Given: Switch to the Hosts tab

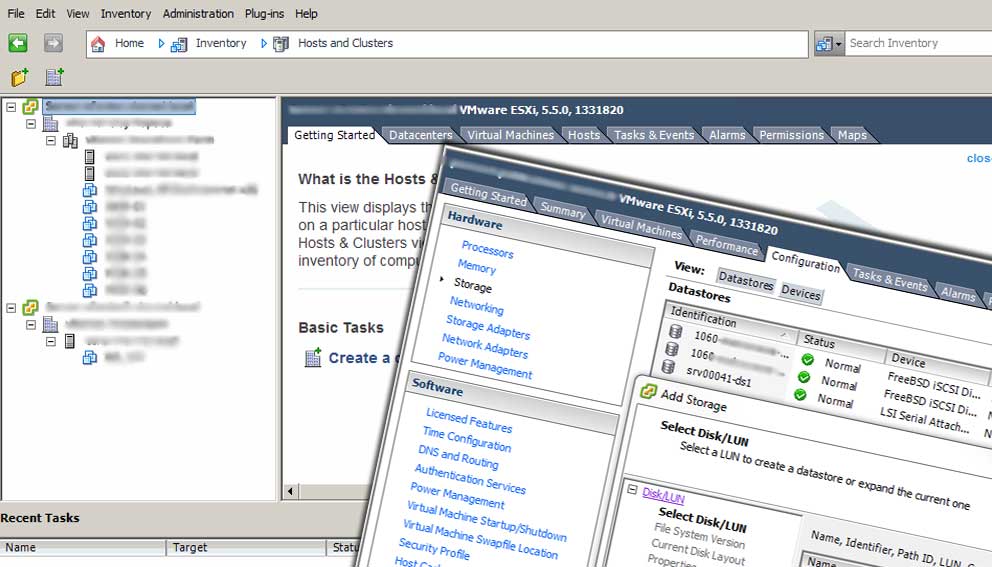Looking at the screenshot, I should tap(583, 135).
